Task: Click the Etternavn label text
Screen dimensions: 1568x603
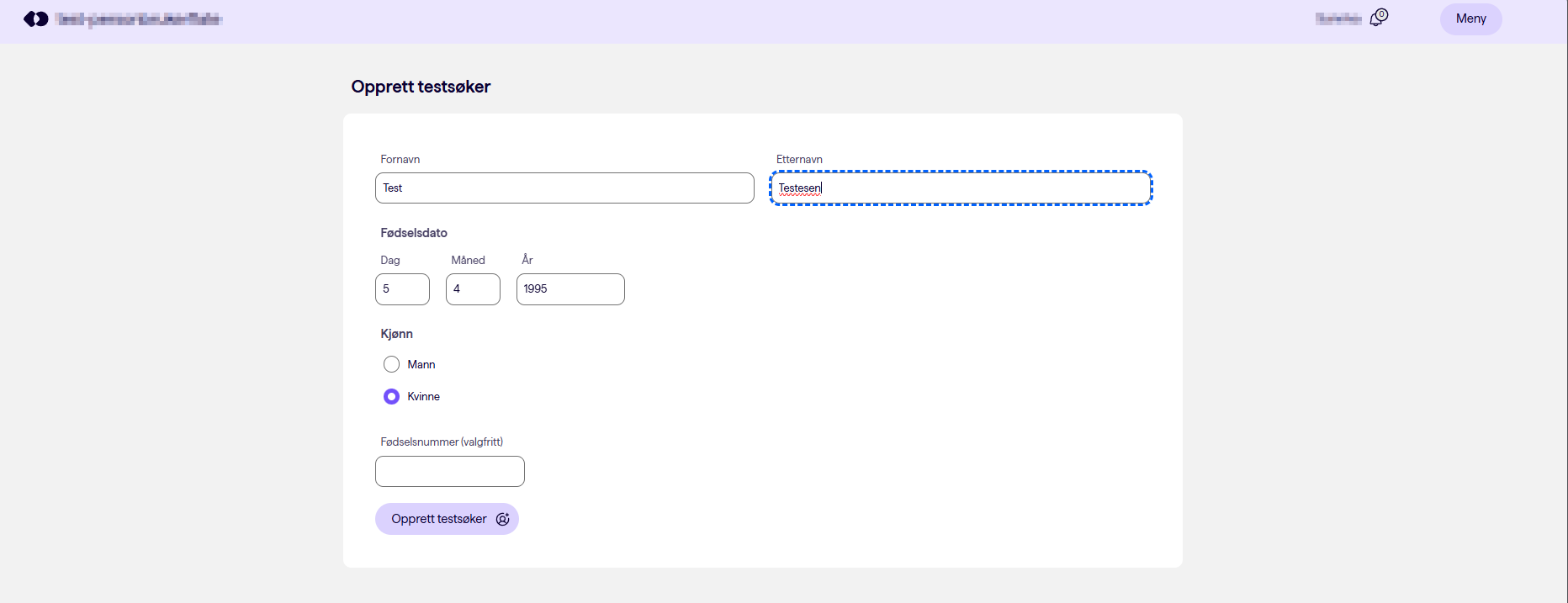Action: 799,159
